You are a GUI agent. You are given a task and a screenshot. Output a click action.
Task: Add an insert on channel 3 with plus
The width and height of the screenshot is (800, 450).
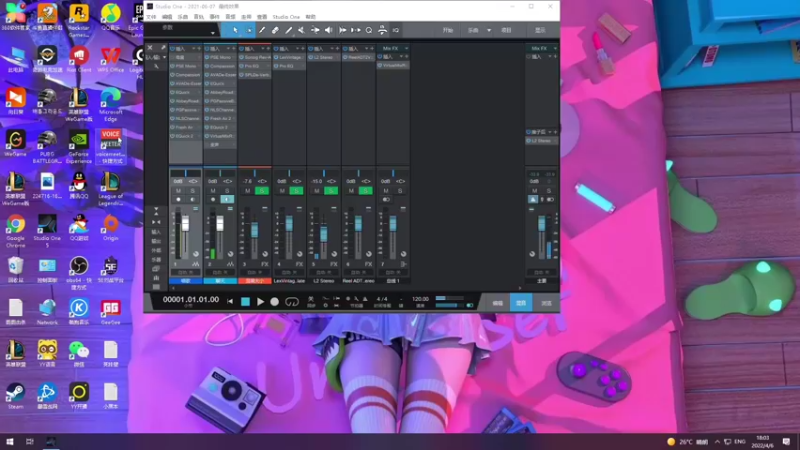click(268, 48)
